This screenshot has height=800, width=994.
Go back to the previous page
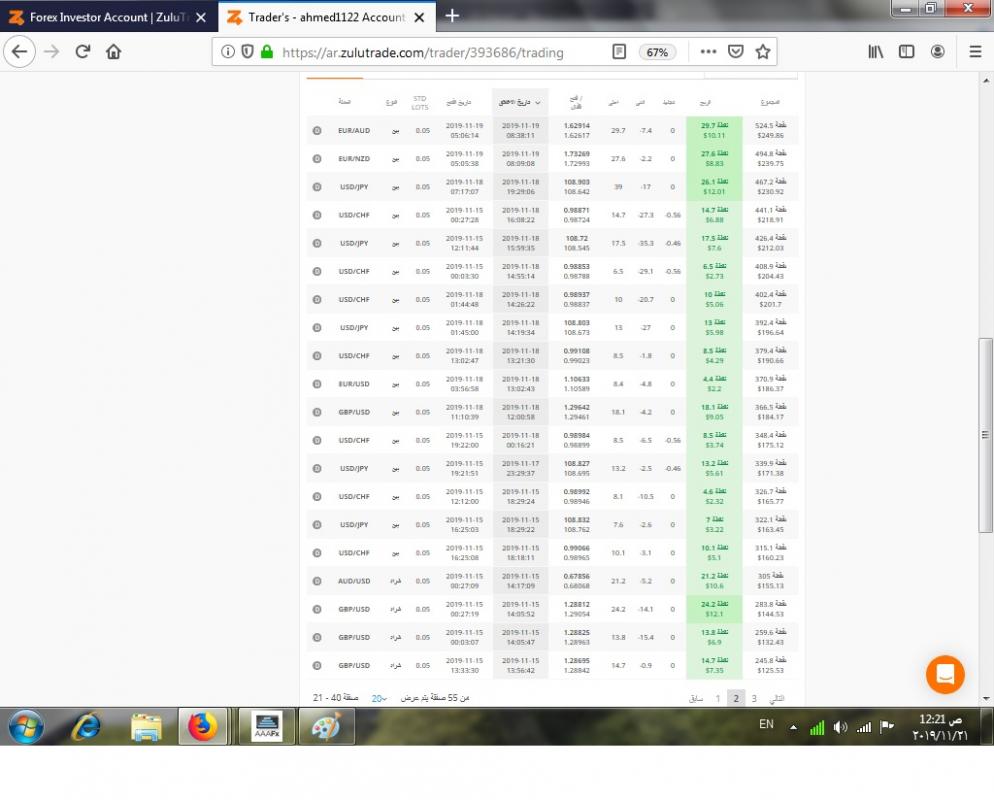tap(19, 52)
